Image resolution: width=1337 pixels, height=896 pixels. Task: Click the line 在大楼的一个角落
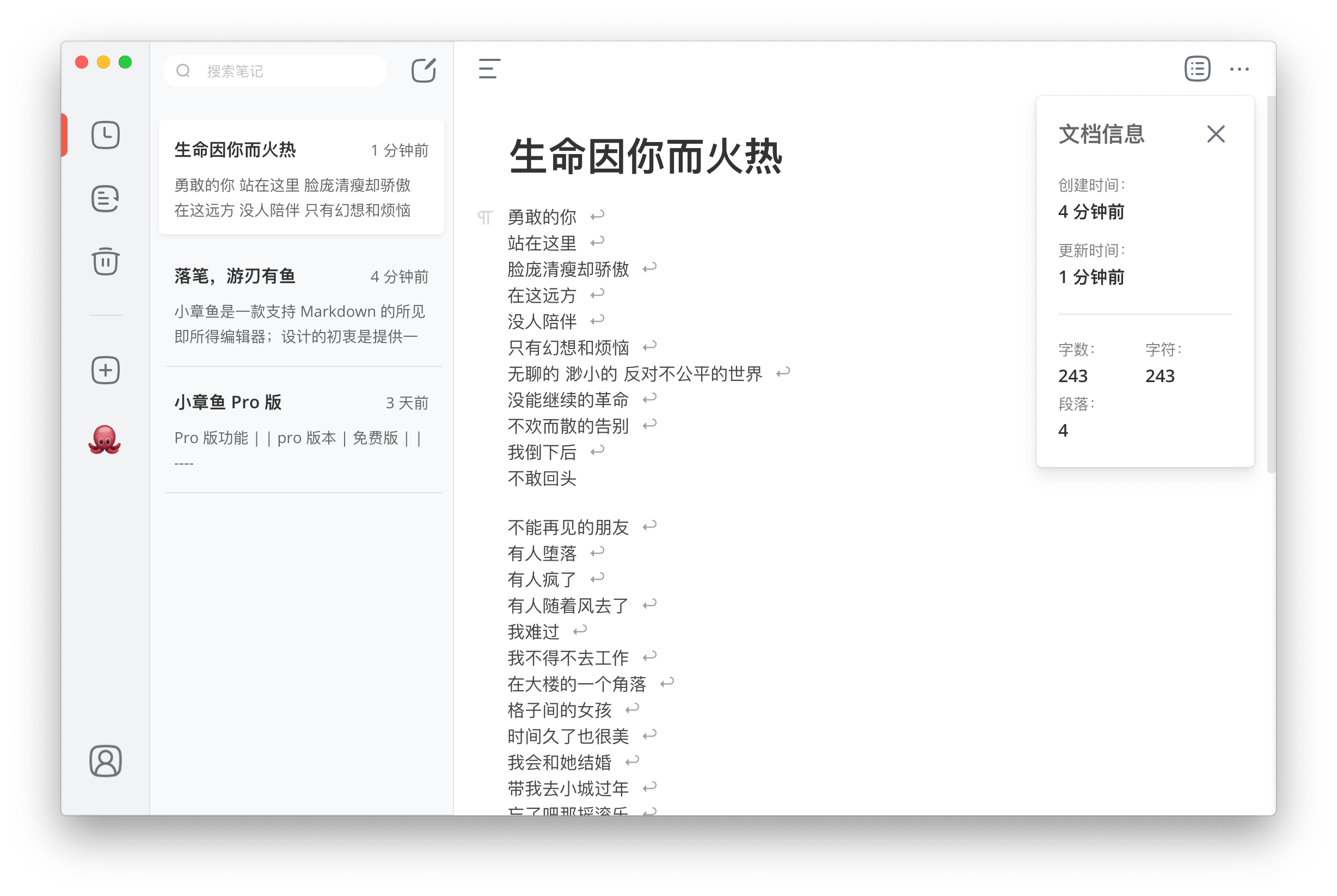coord(576,684)
